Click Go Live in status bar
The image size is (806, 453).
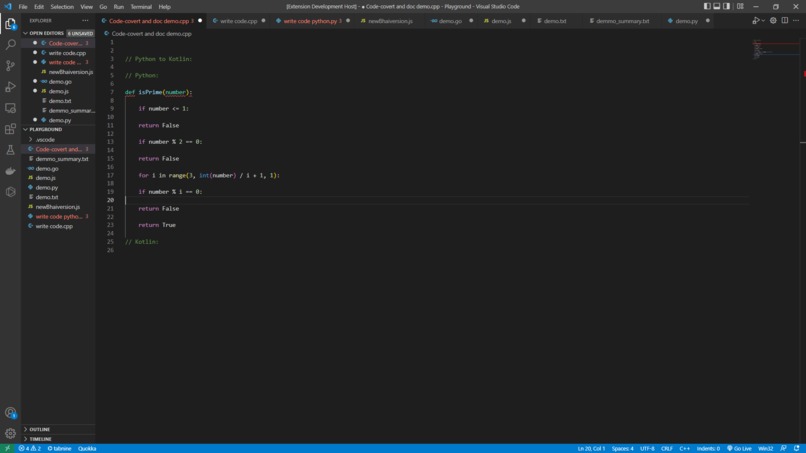[739, 448]
